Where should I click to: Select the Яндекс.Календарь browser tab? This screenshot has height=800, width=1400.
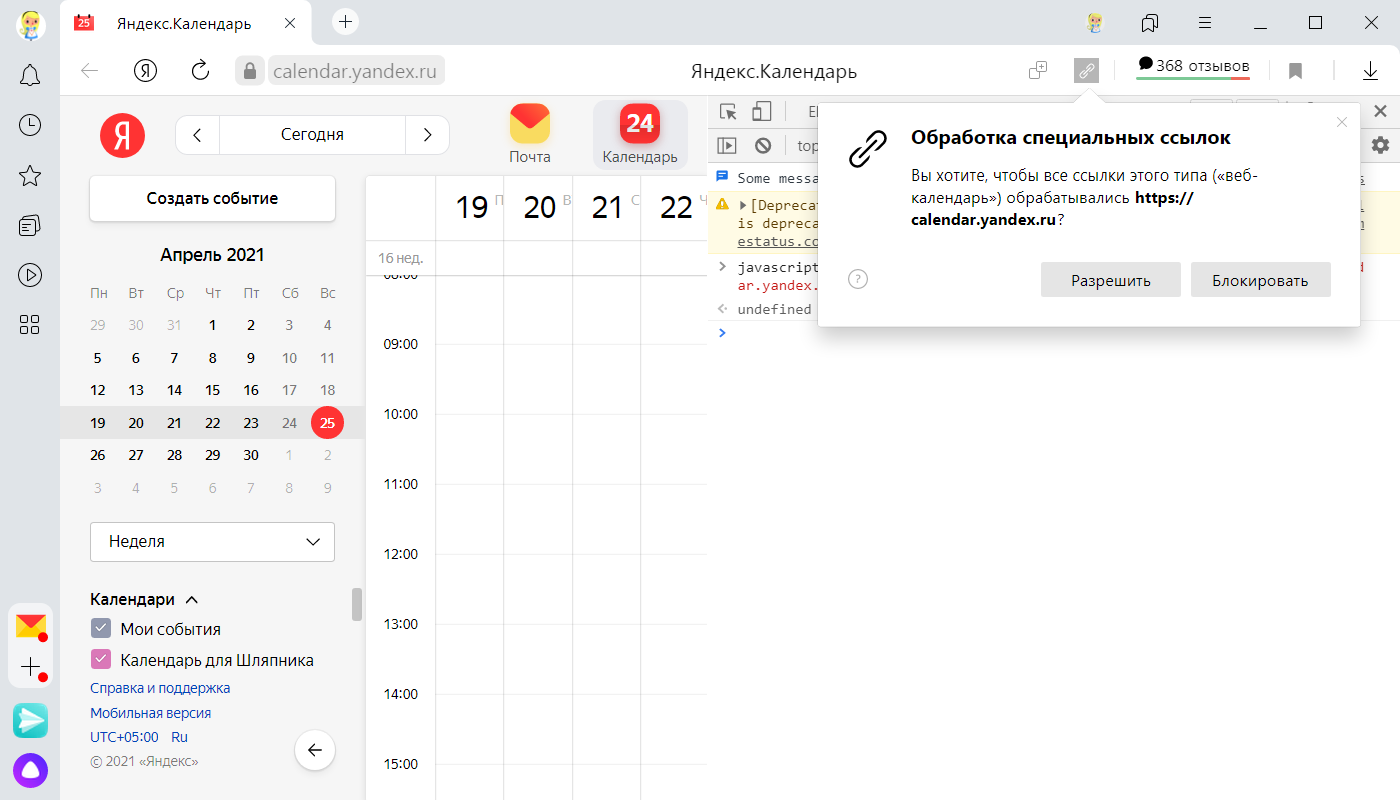185,23
